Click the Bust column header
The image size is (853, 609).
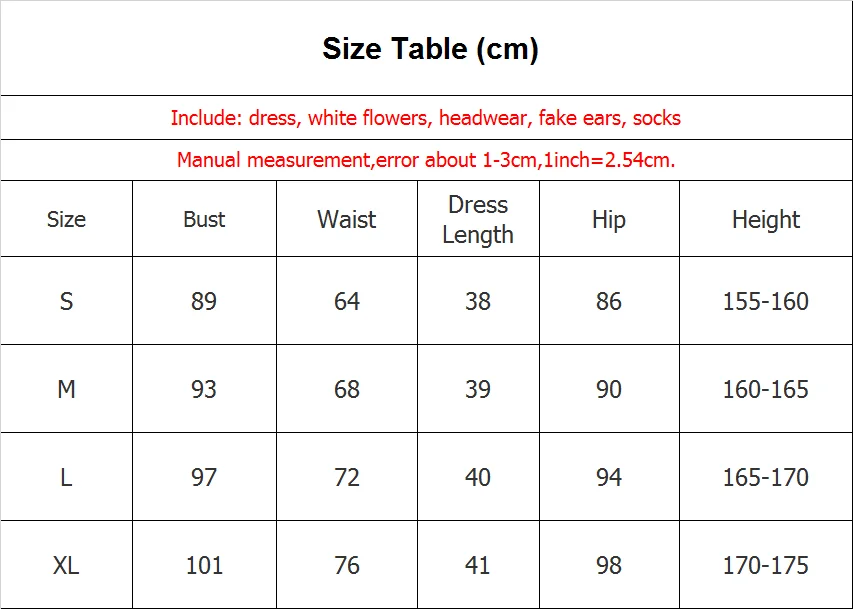click(204, 219)
